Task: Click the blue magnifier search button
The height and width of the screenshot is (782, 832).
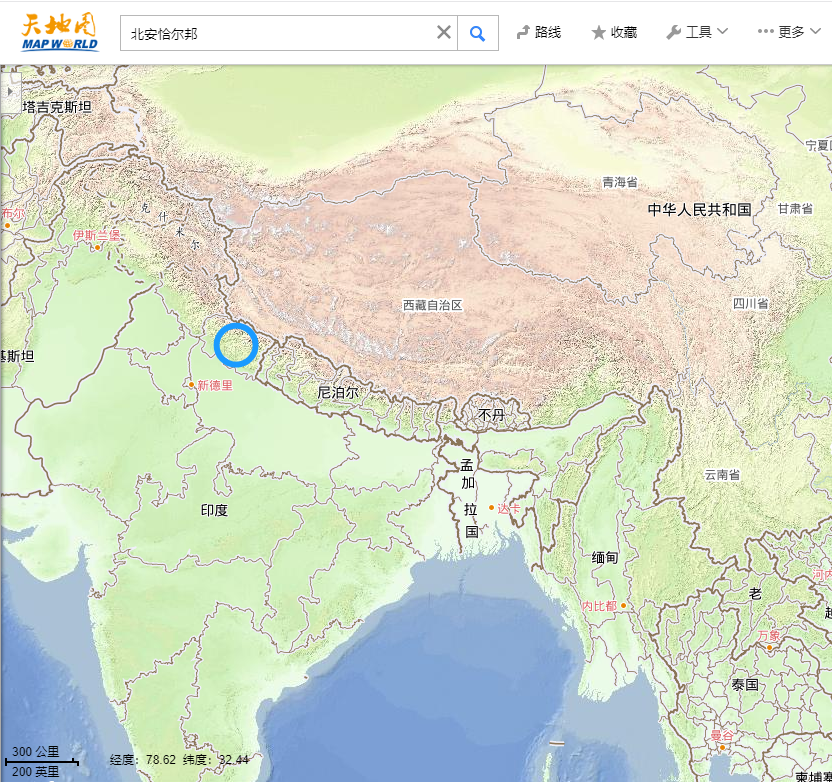Action: (478, 33)
